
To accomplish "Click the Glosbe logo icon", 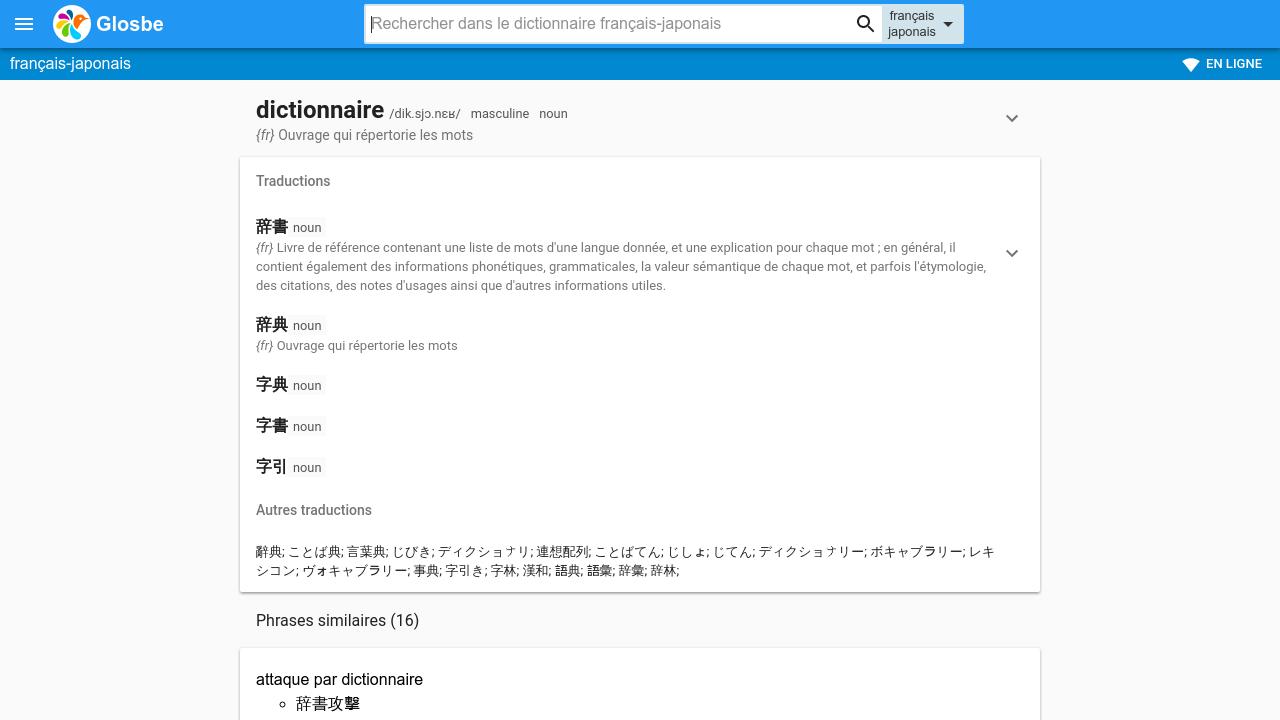I will (72, 24).
